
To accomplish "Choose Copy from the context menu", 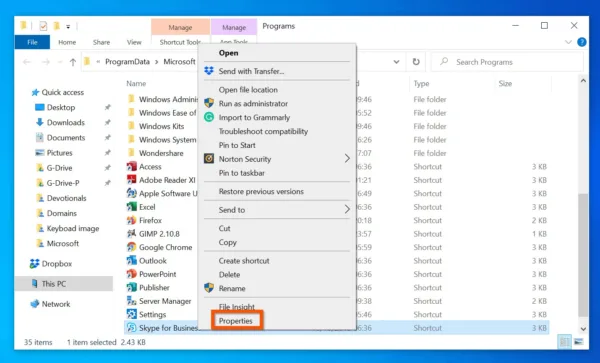I will [227, 242].
